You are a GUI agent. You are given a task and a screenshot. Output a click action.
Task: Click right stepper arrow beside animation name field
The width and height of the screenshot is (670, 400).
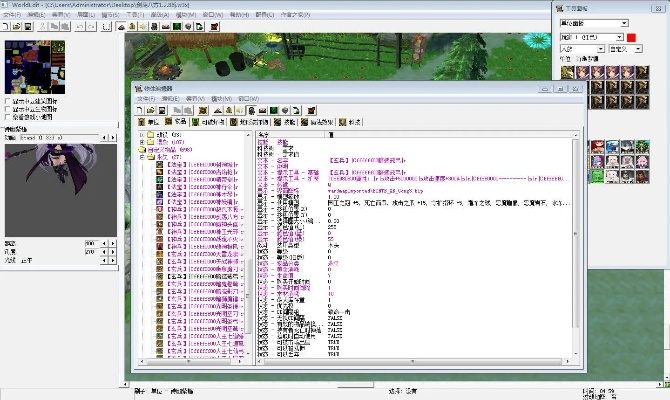point(113,138)
